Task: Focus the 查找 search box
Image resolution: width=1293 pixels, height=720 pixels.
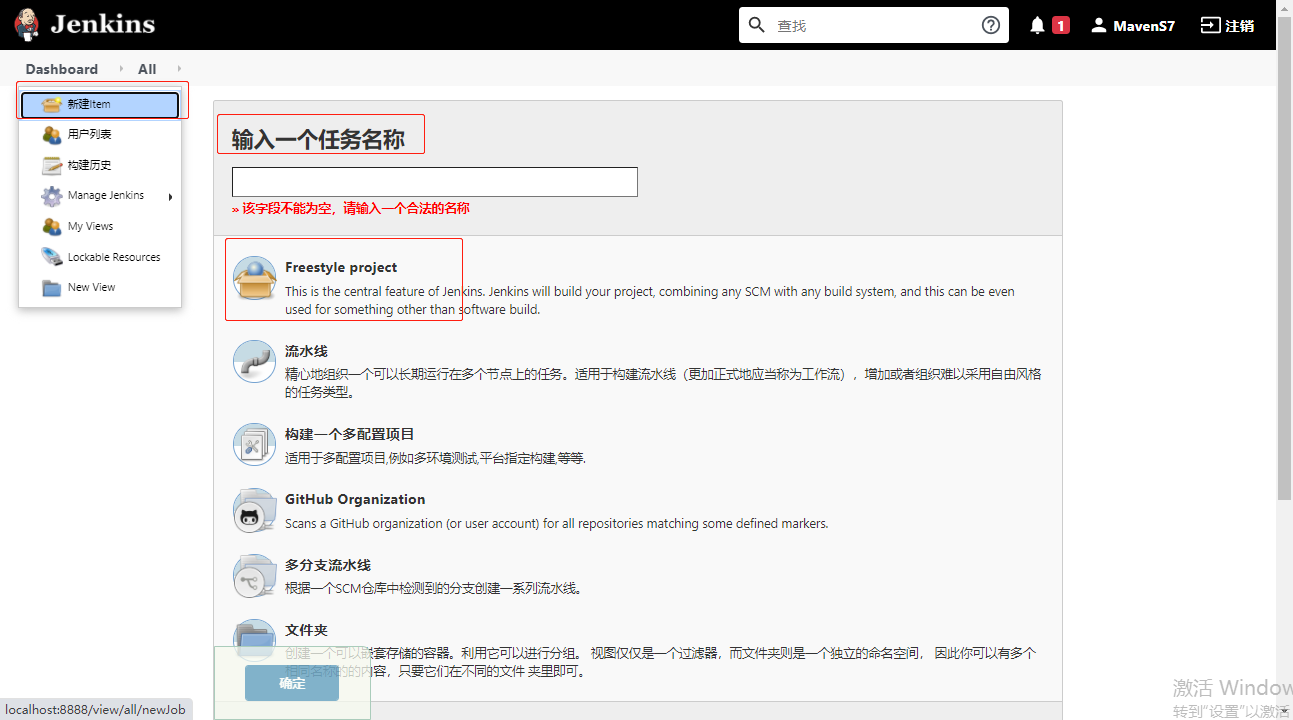Action: (x=873, y=25)
